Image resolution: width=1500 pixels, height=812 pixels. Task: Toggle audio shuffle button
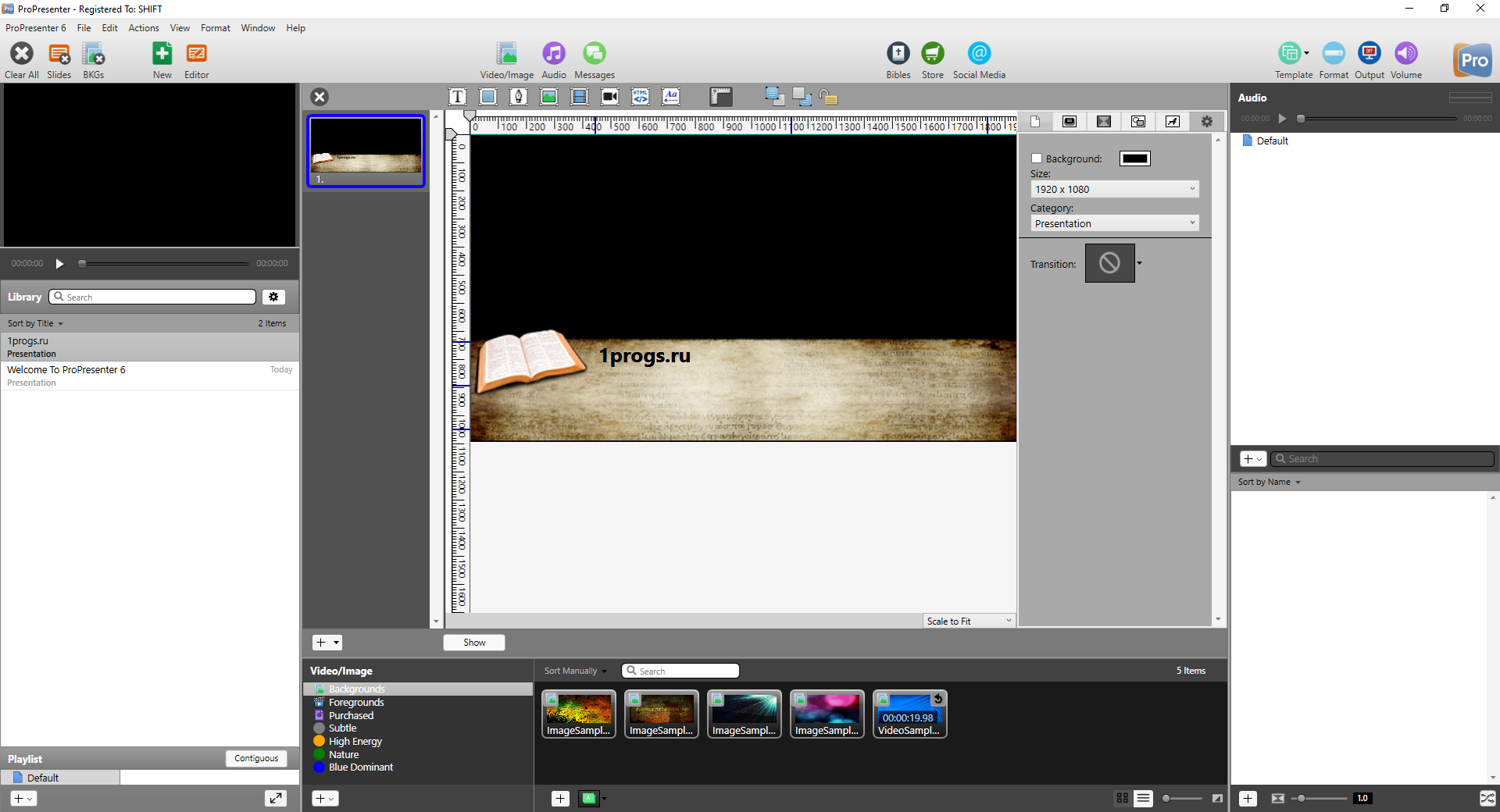(1487, 798)
